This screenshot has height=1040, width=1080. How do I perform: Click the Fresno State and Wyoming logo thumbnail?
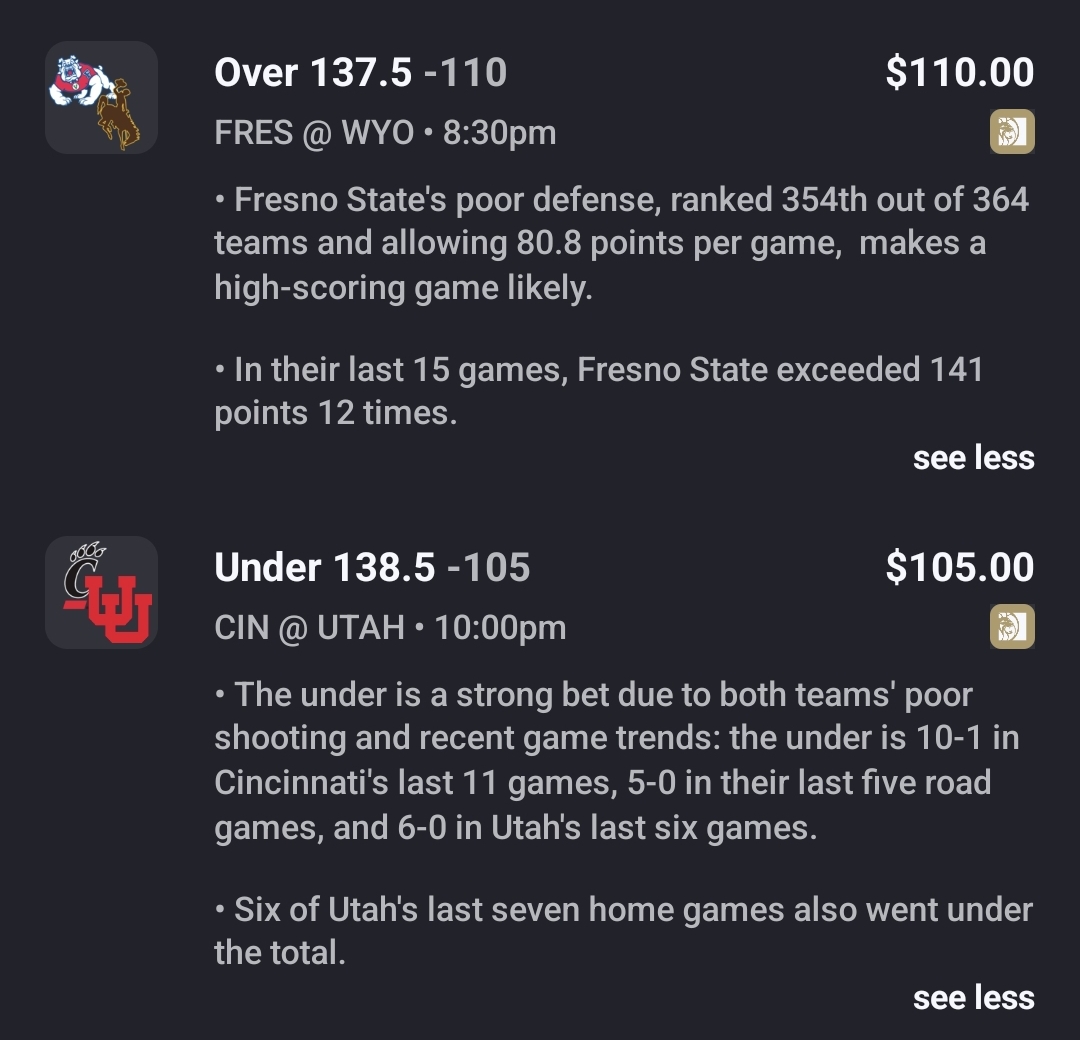tap(101, 97)
